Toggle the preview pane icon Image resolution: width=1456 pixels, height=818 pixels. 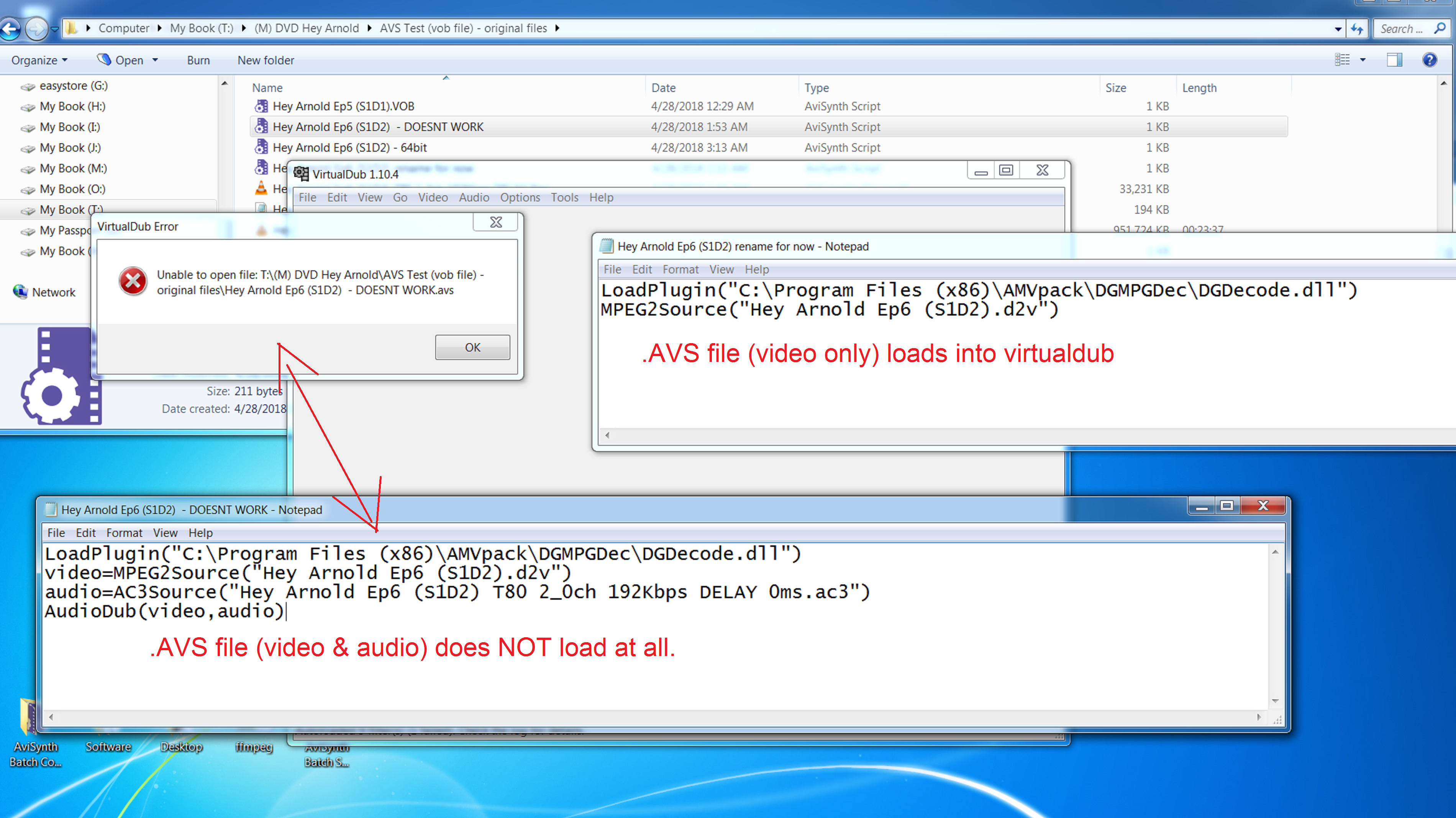[x=1394, y=60]
